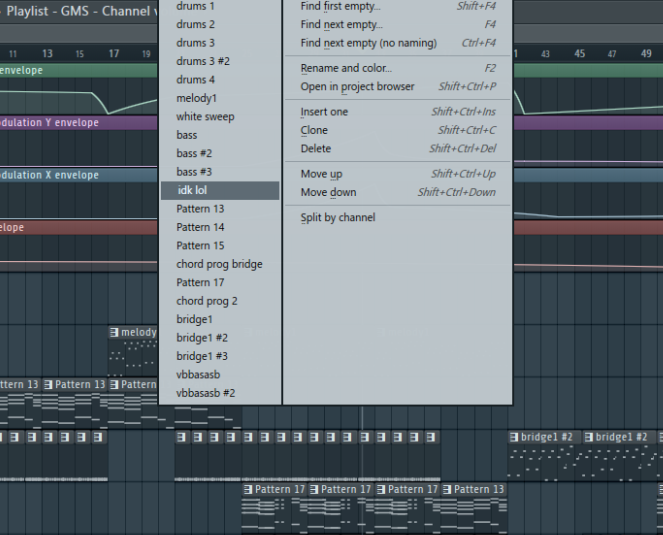This screenshot has height=535, width=663.
Task: Select the highlighted idk lol pattern
Action: point(220,190)
